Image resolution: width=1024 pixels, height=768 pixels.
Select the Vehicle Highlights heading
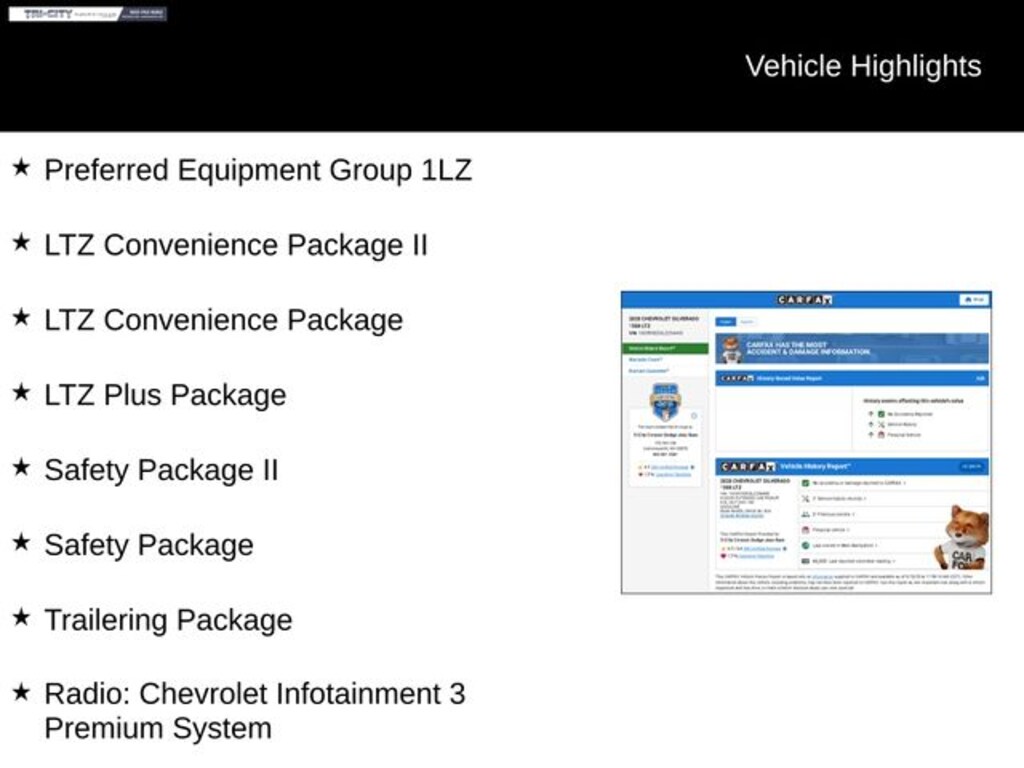pos(863,66)
